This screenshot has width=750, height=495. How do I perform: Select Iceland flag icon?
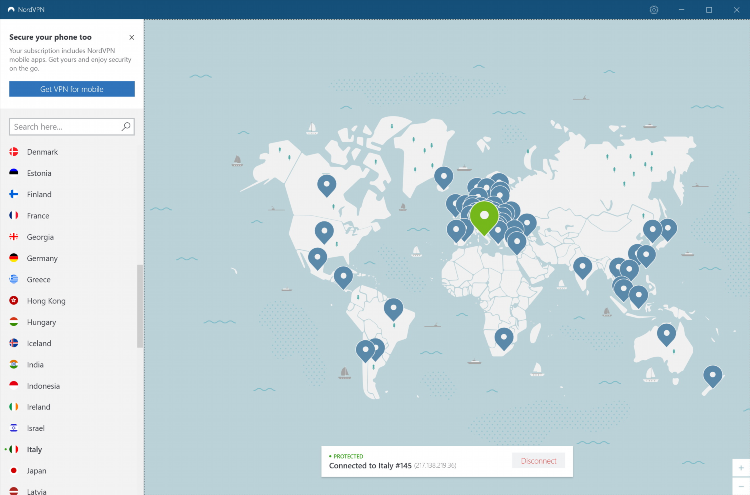(x=14, y=343)
